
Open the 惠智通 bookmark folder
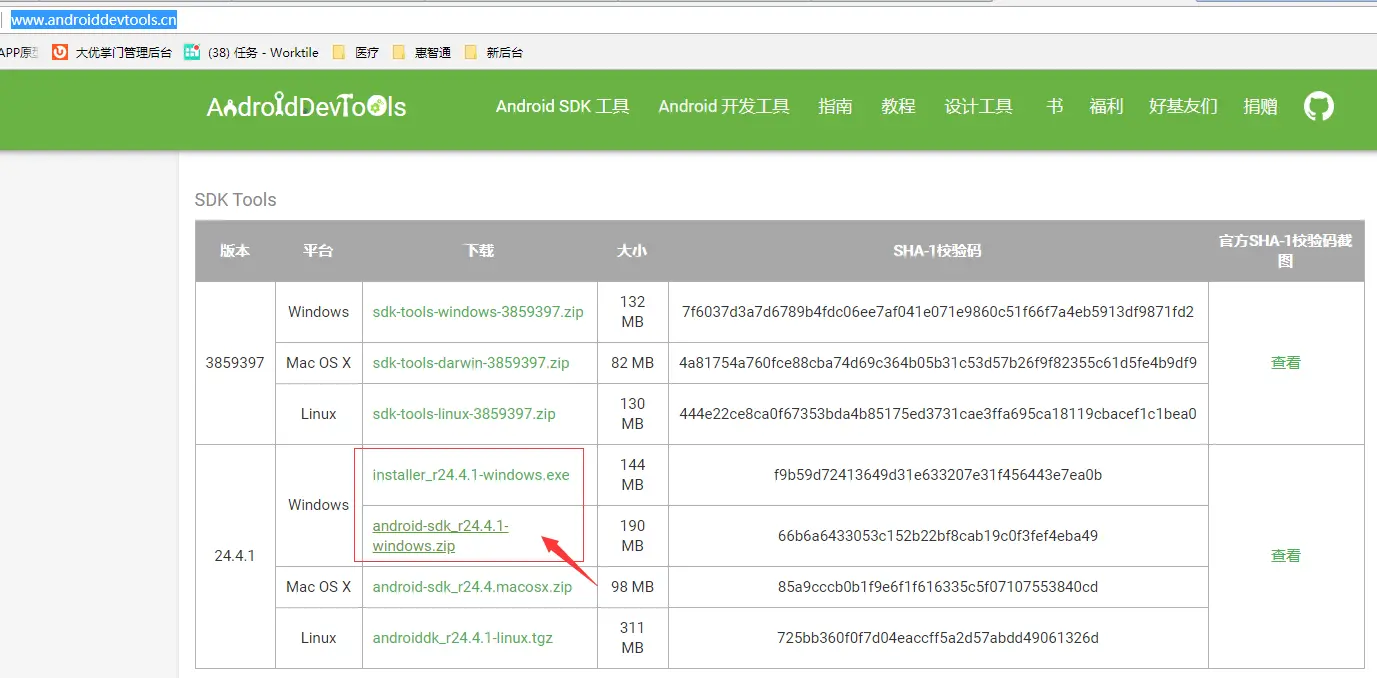[x=422, y=52]
